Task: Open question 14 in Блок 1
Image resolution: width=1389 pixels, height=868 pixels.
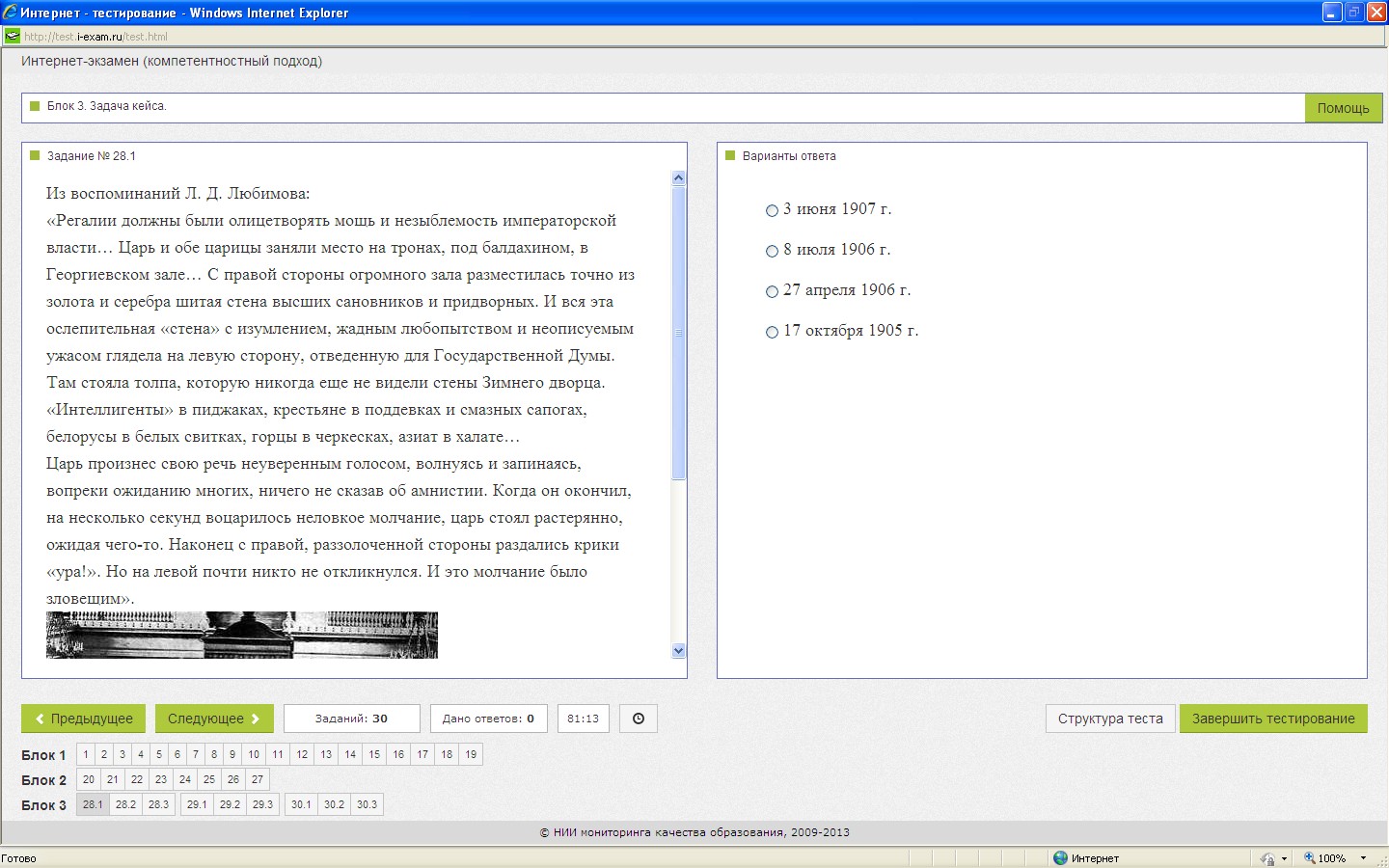Action: pyautogui.click(x=350, y=754)
